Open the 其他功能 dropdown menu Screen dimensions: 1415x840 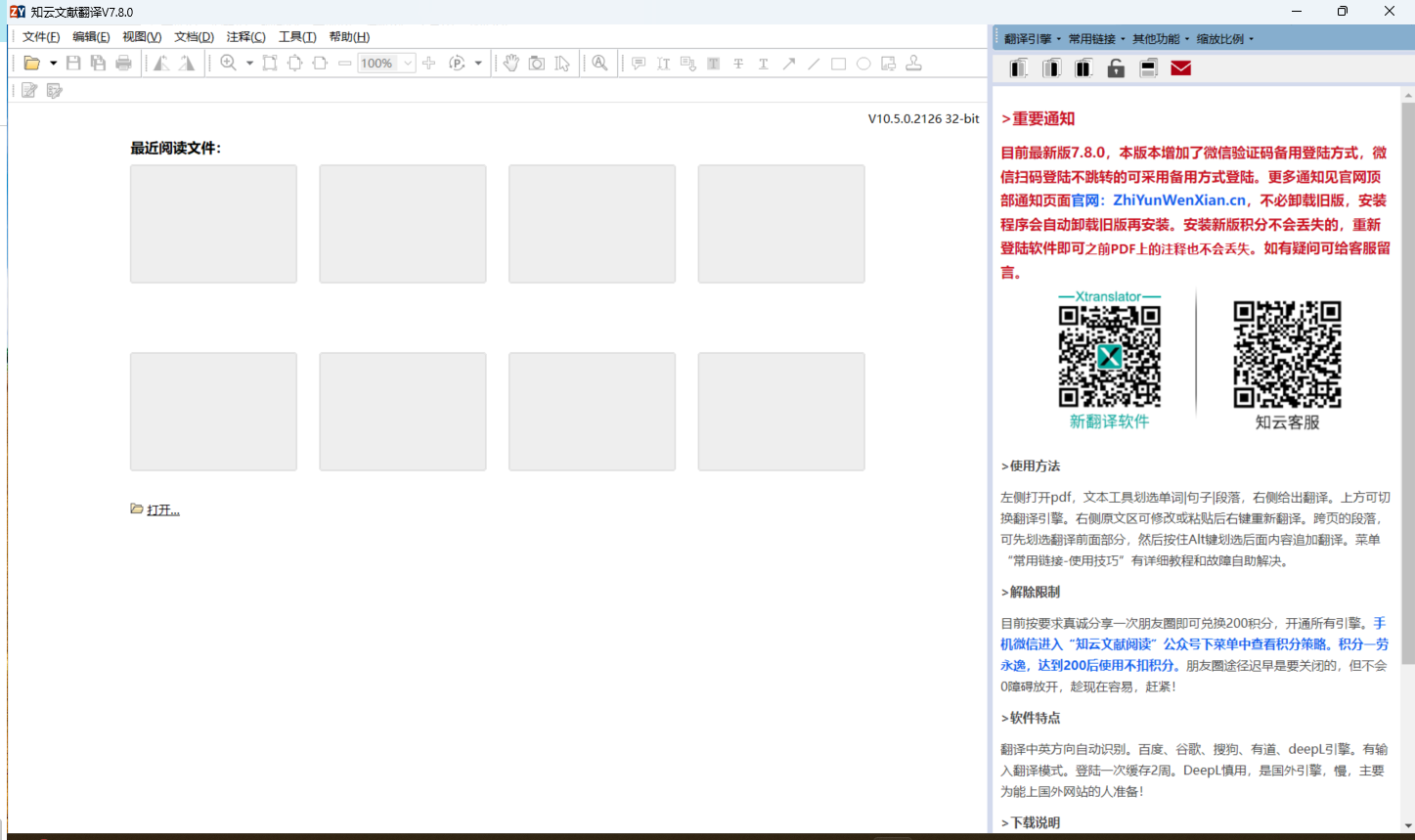[x=1161, y=39]
